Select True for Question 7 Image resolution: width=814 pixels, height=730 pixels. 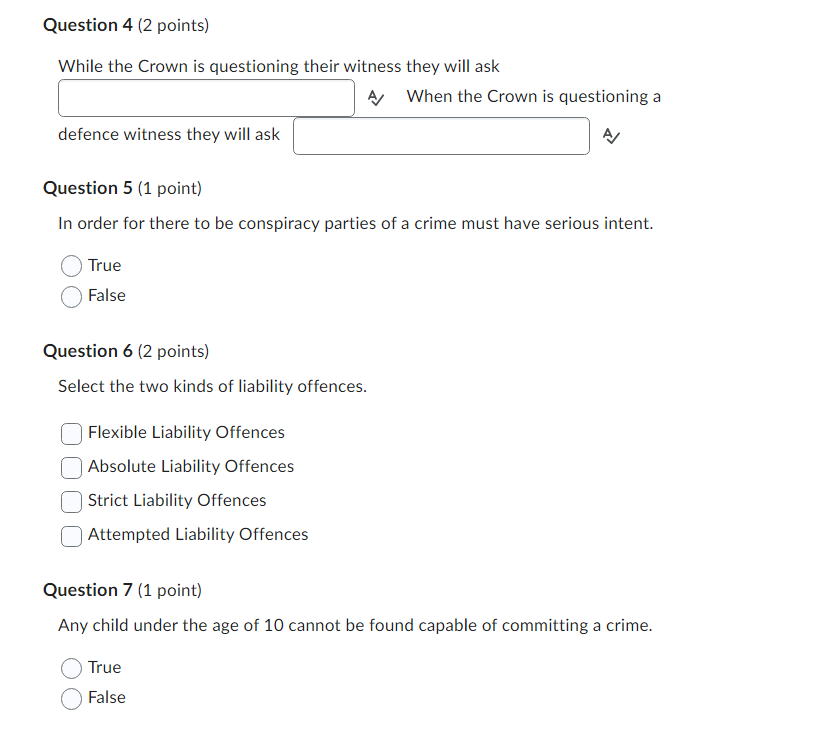click(71, 667)
